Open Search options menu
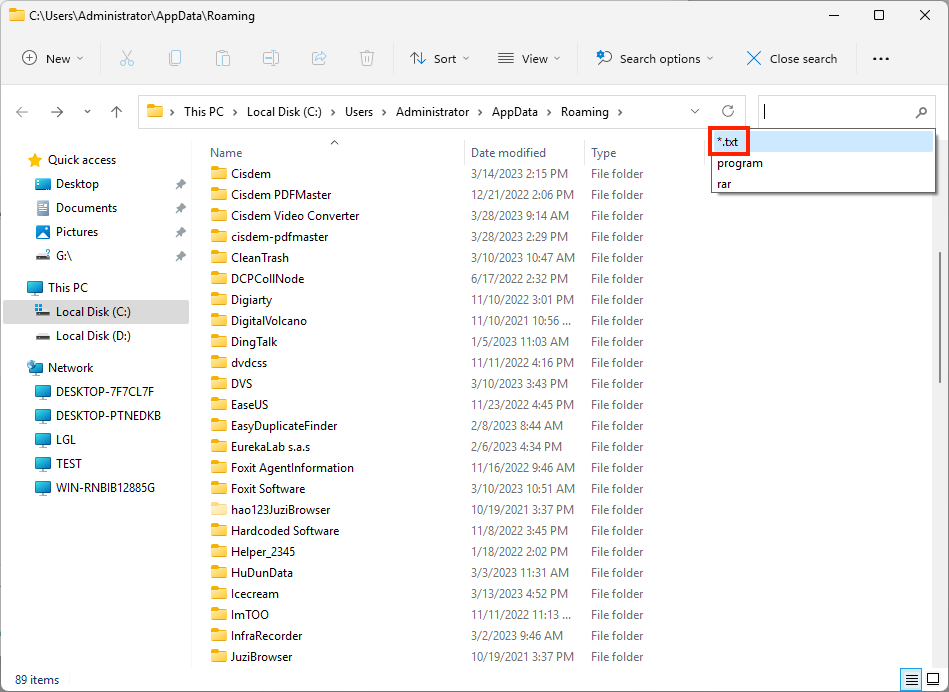This screenshot has width=949, height=692. tap(653, 58)
